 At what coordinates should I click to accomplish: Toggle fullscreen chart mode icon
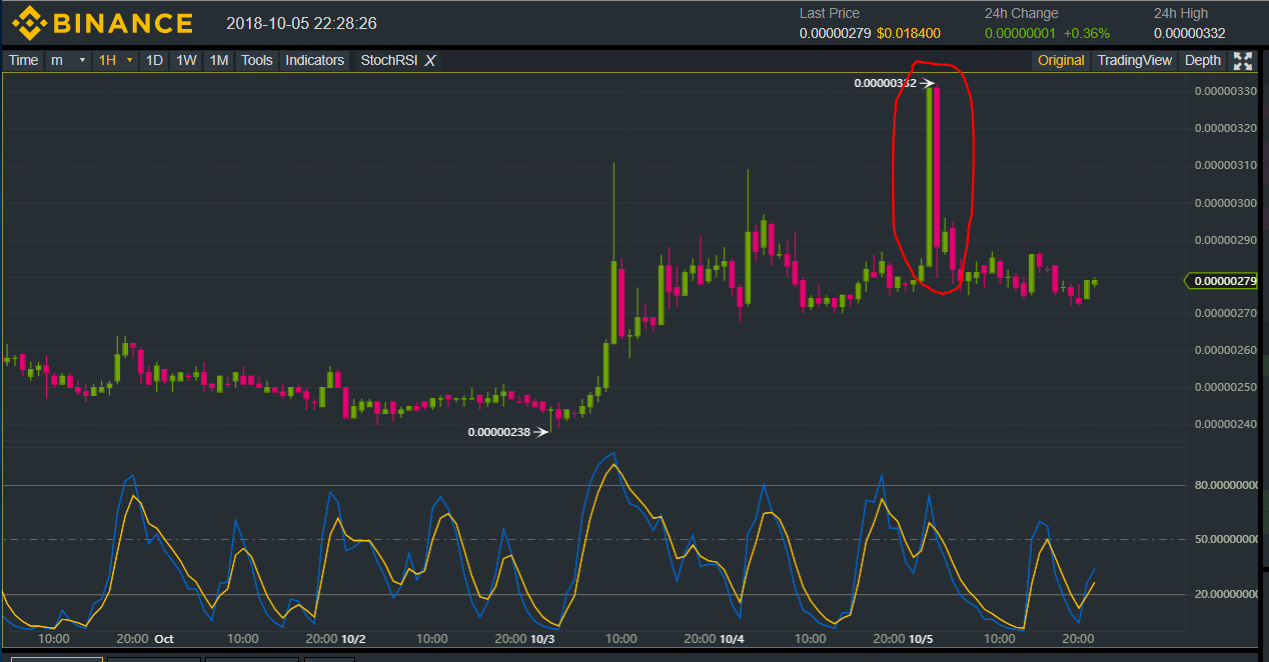point(1243,60)
